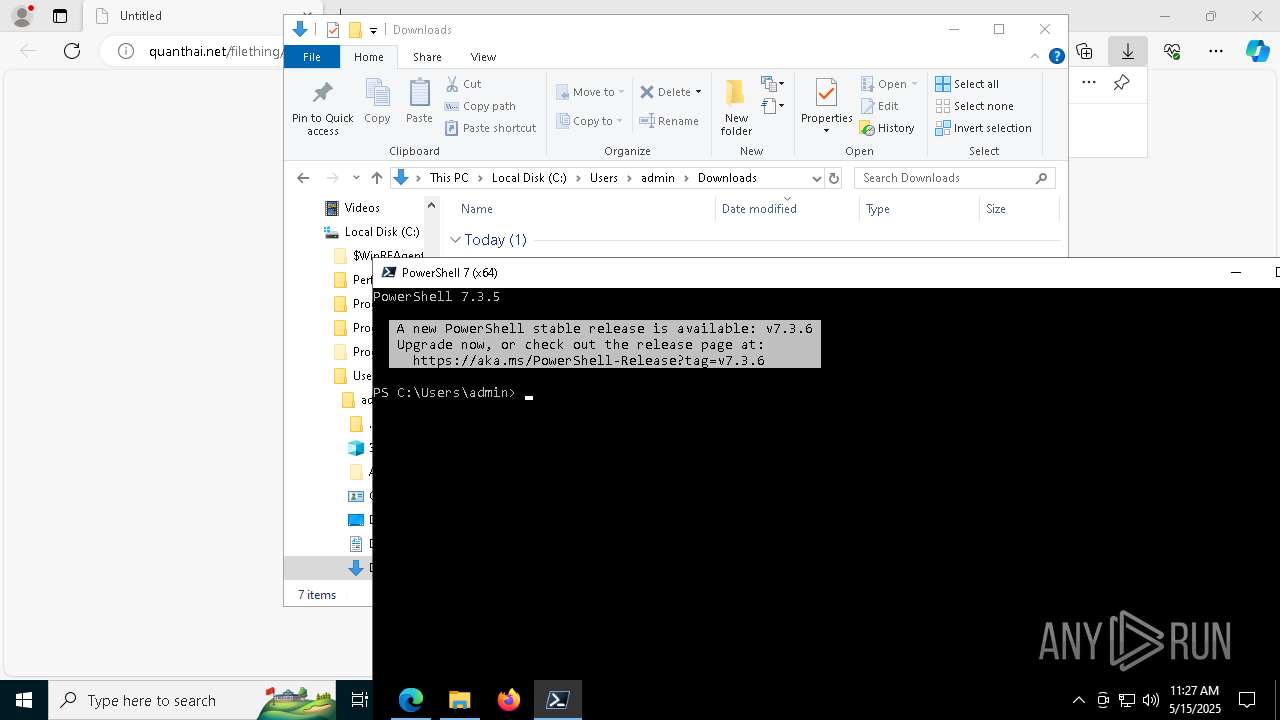Click Edge Downloads toolbar icon

(x=1127, y=51)
